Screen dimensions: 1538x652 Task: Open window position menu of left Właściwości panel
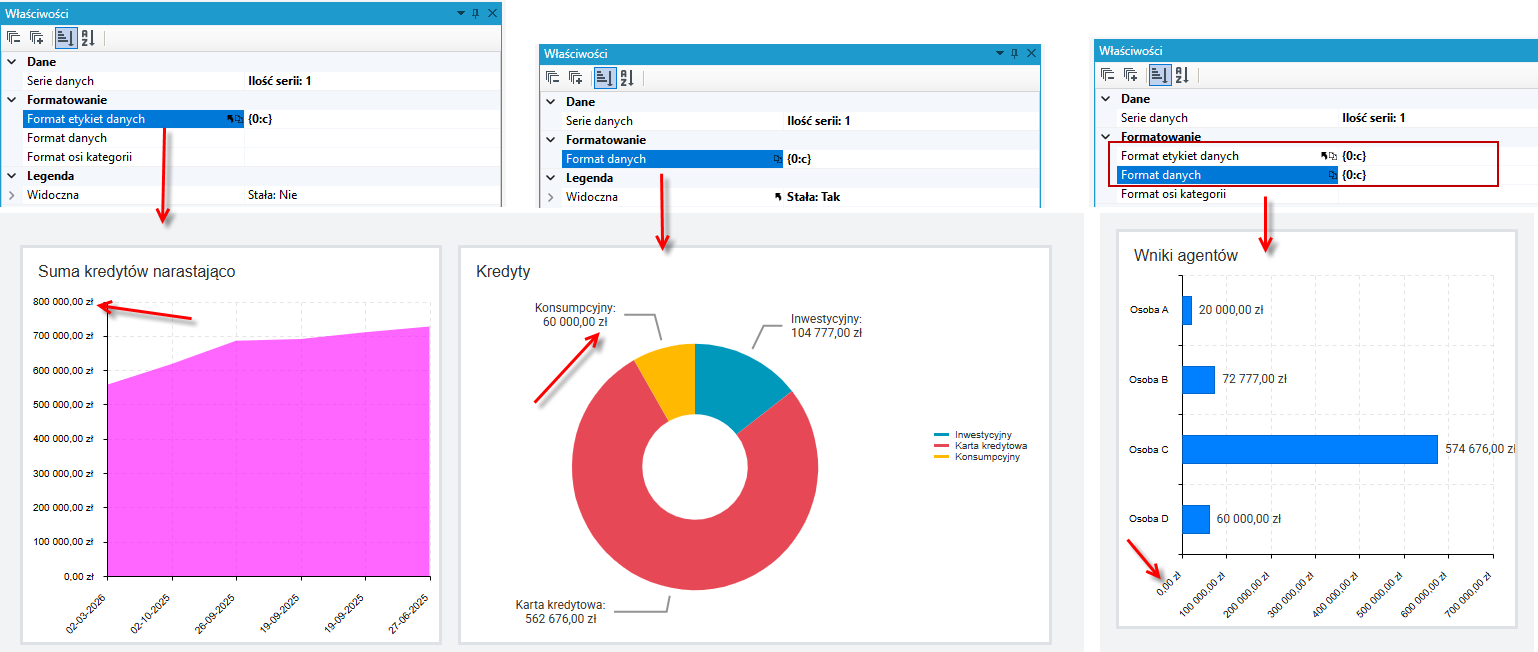pos(460,13)
